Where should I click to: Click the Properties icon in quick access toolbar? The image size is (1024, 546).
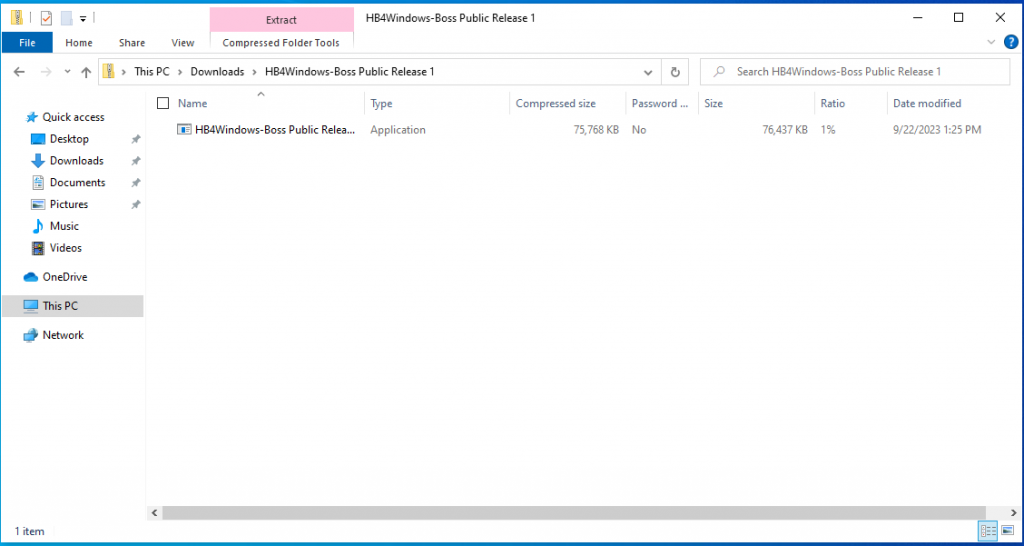tap(46, 18)
